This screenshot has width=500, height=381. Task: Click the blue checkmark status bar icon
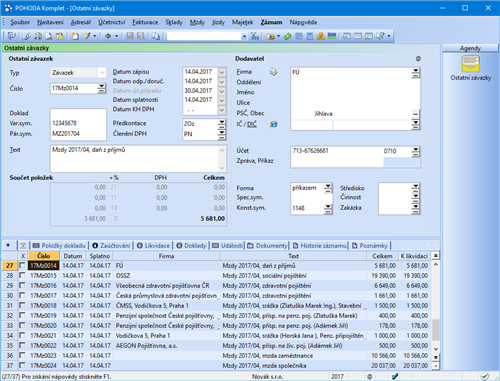395,376
